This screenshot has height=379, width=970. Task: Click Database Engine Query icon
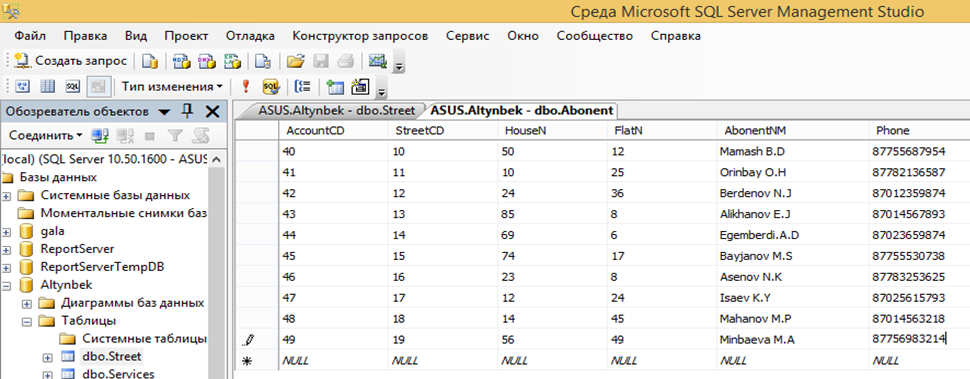[150, 61]
